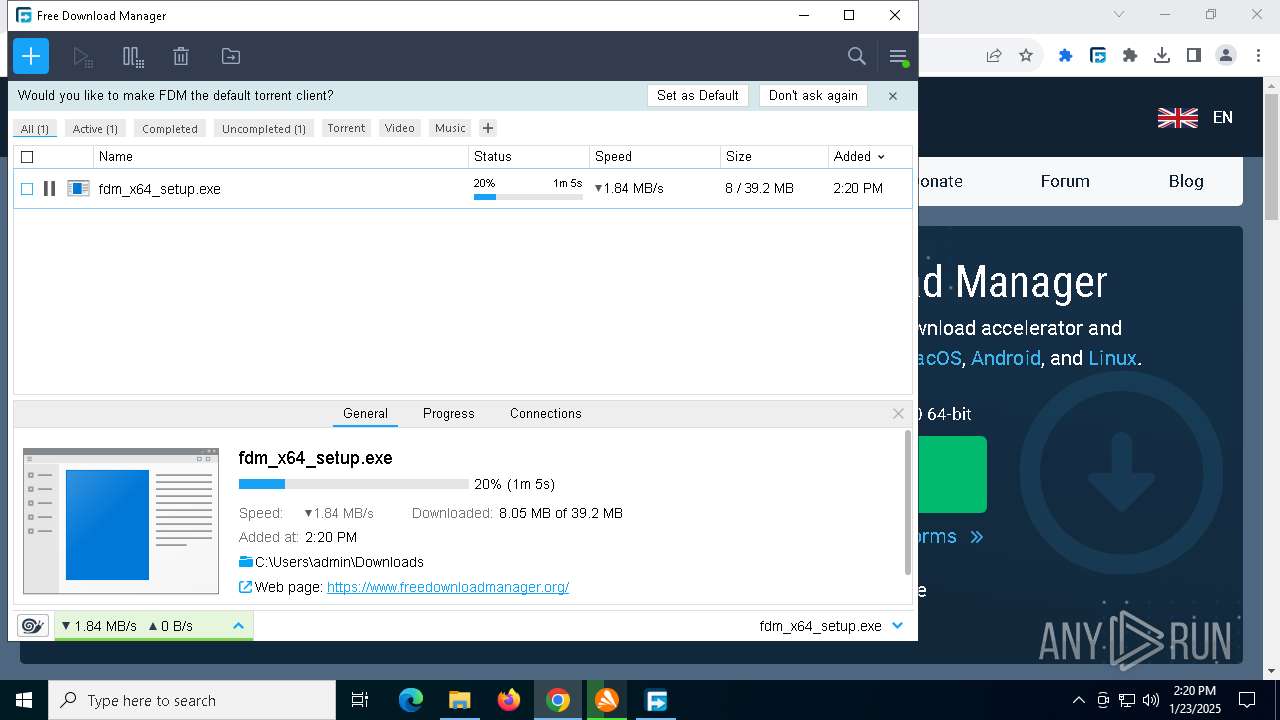Open Blog link on website
The width and height of the screenshot is (1280, 720).
pos(1186,181)
